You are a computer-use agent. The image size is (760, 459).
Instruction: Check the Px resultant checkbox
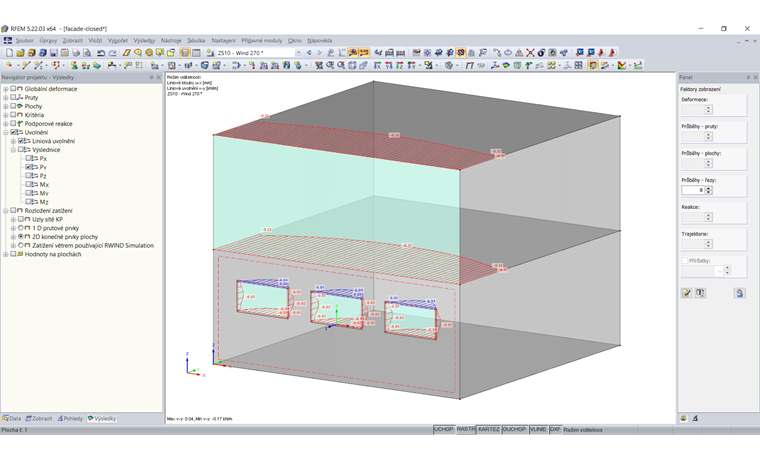[x=29, y=158]
